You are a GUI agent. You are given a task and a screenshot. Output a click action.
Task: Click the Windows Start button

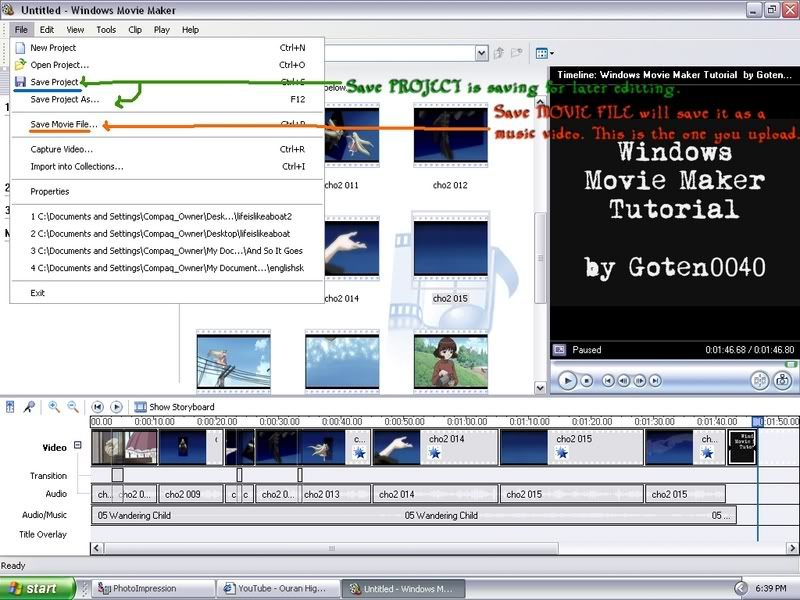38,588
